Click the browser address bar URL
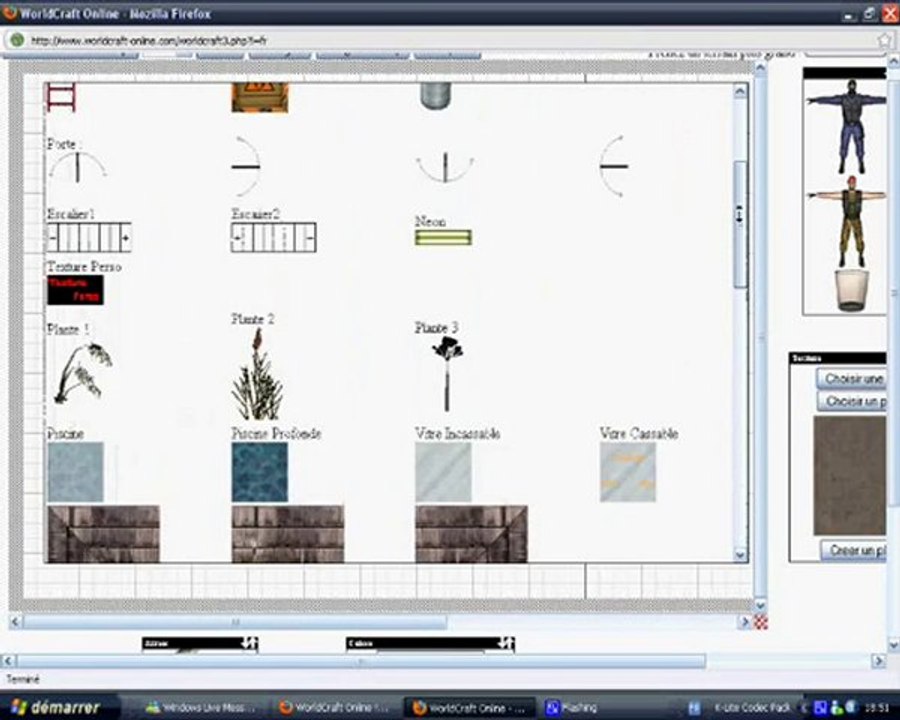This screenshot has height=720, width=900. [149, 41]
